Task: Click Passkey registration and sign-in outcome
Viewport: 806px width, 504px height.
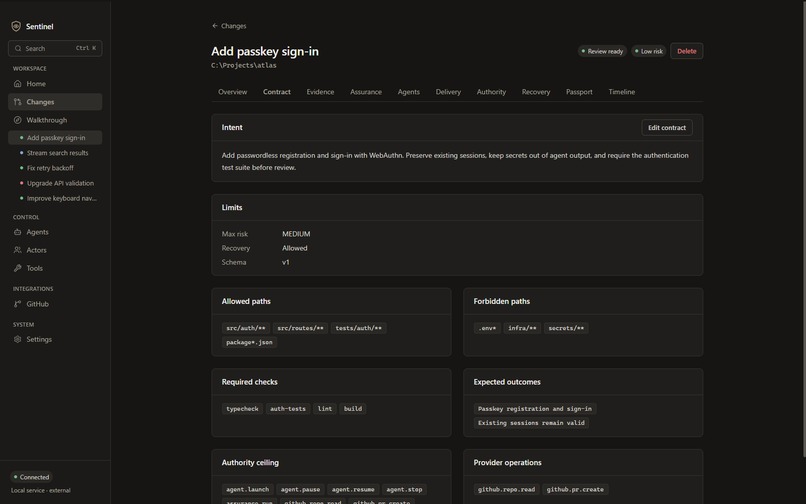Action: [x=535, y=409]
